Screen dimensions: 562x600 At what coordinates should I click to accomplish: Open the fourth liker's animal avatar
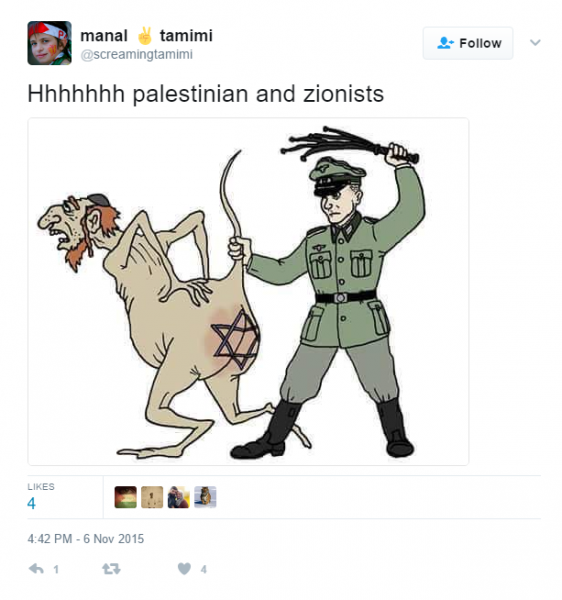point(205,497)
